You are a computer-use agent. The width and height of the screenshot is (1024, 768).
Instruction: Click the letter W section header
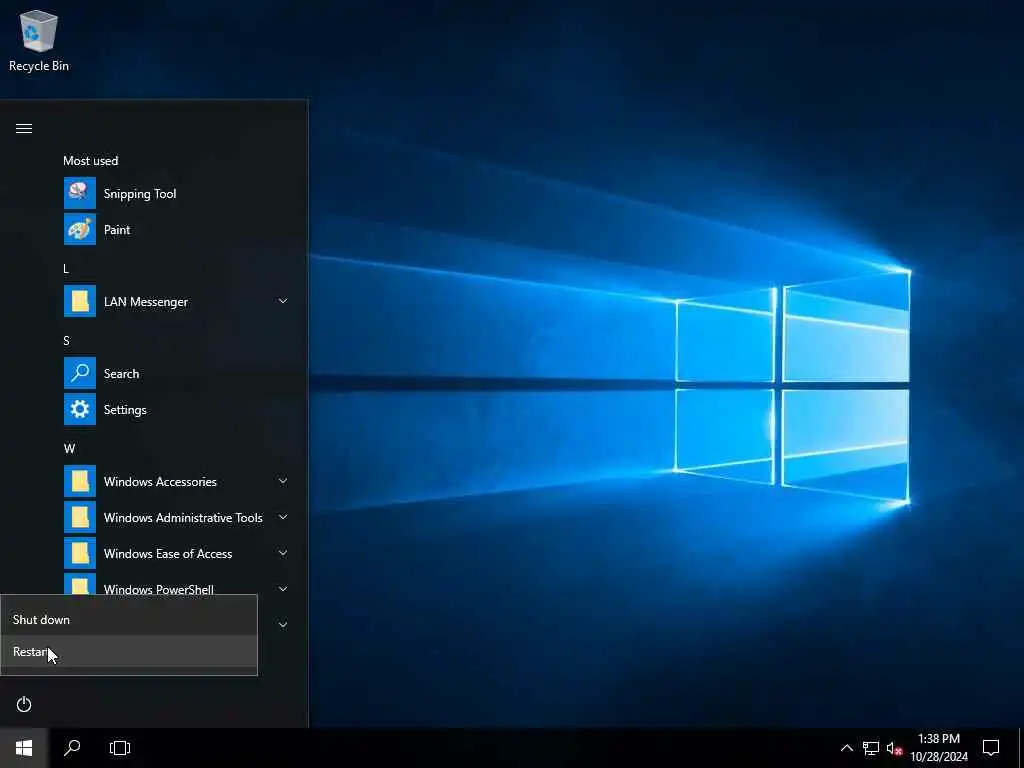point(69,449)
